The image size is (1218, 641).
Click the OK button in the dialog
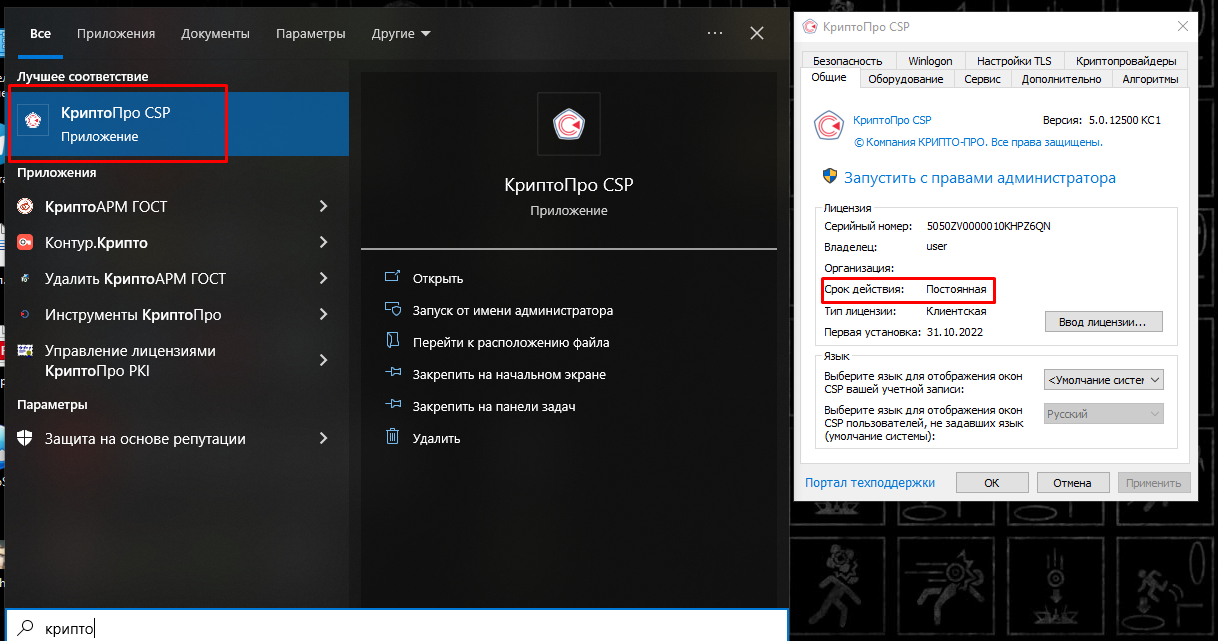992,482
